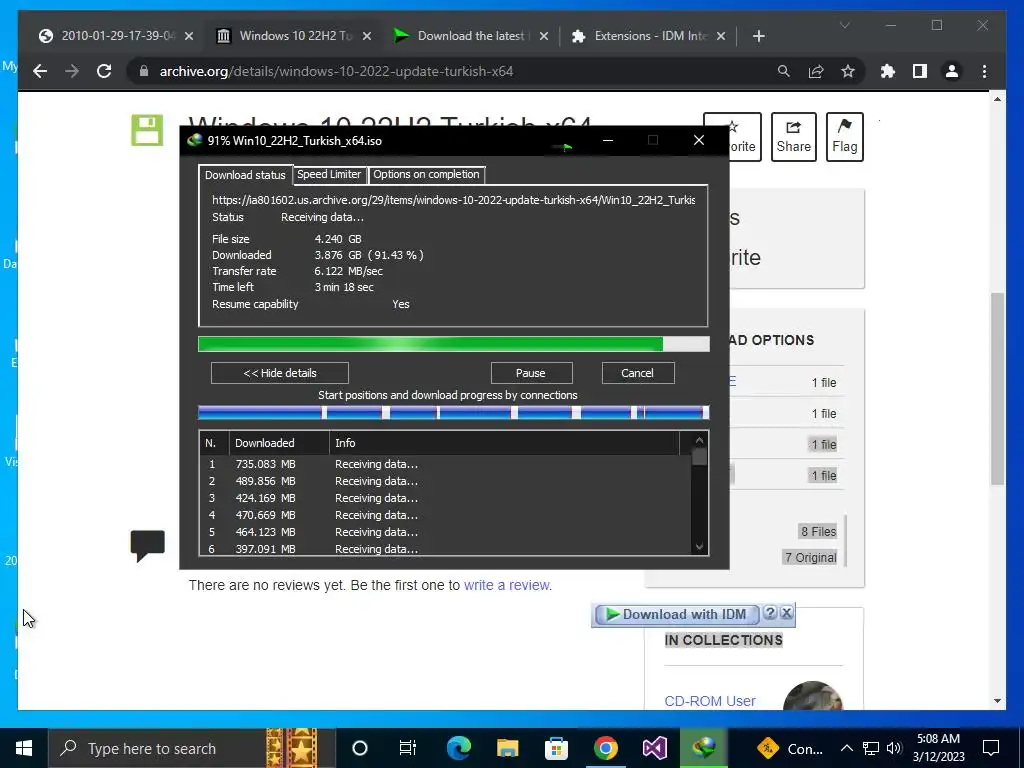The width and height of the screenshot is (1024, 768).
Task: Click the Share button on archive page
Action: coord(793,136)
